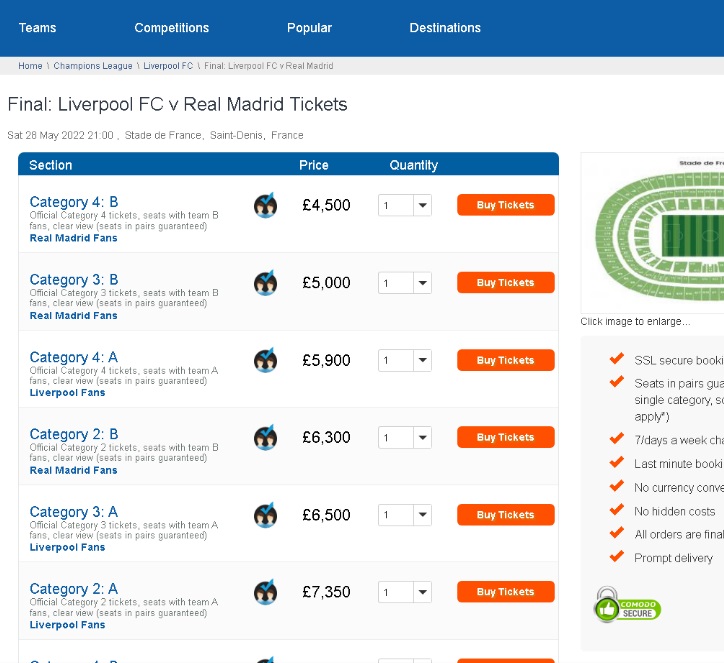Click the fans icon in Category 3: B row

click(265, 283)
